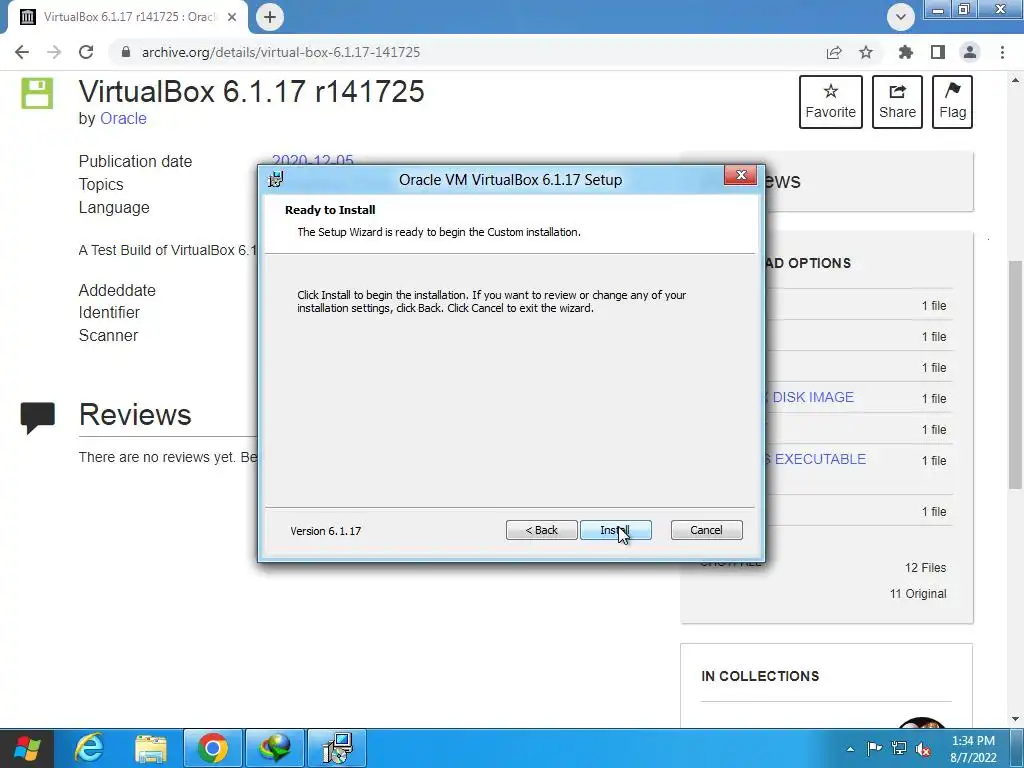
Task: Open a new Chrome tab
Action: coord(270,17)
